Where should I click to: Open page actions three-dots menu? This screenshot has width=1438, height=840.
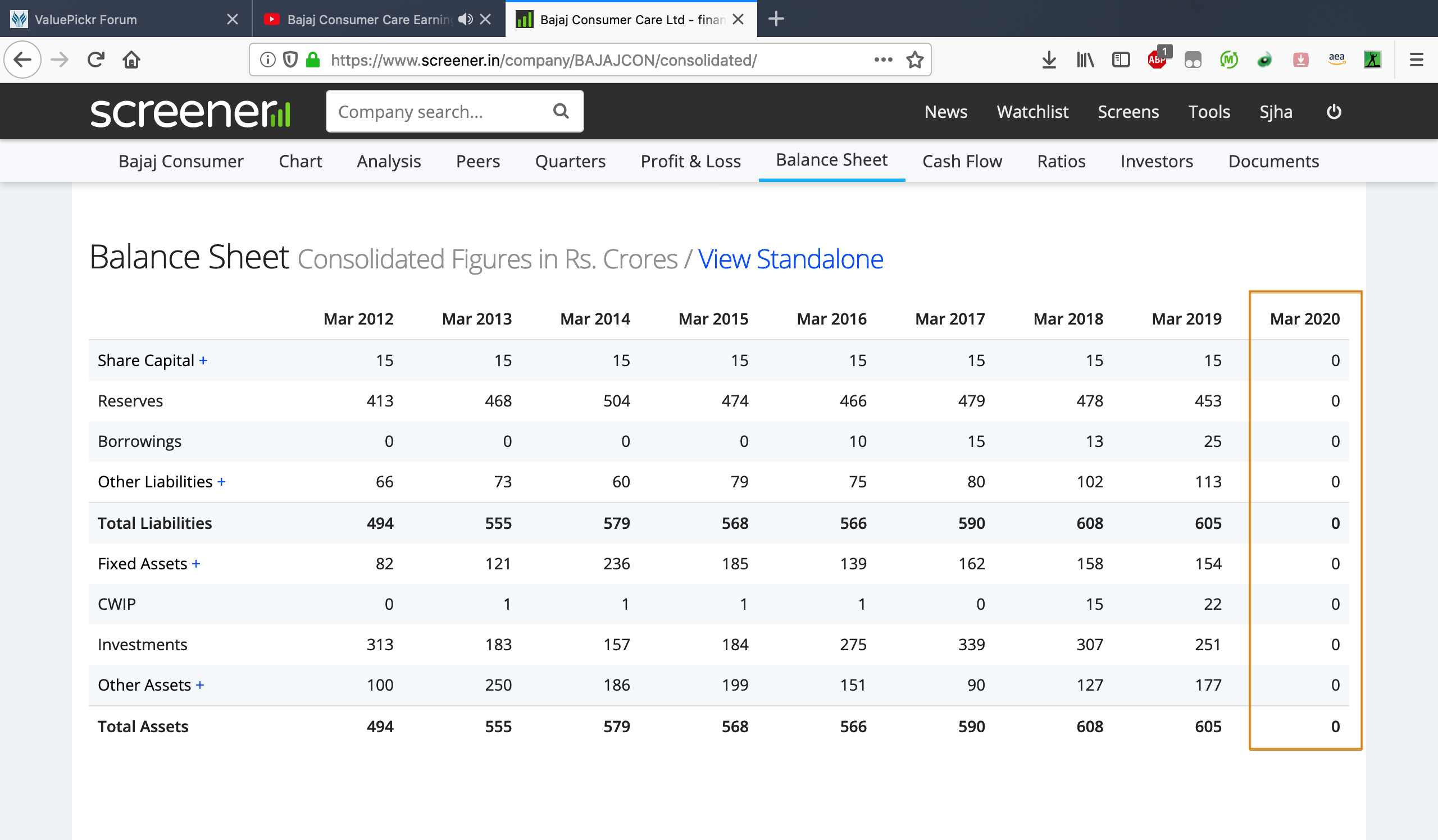(x=883, y=60)
